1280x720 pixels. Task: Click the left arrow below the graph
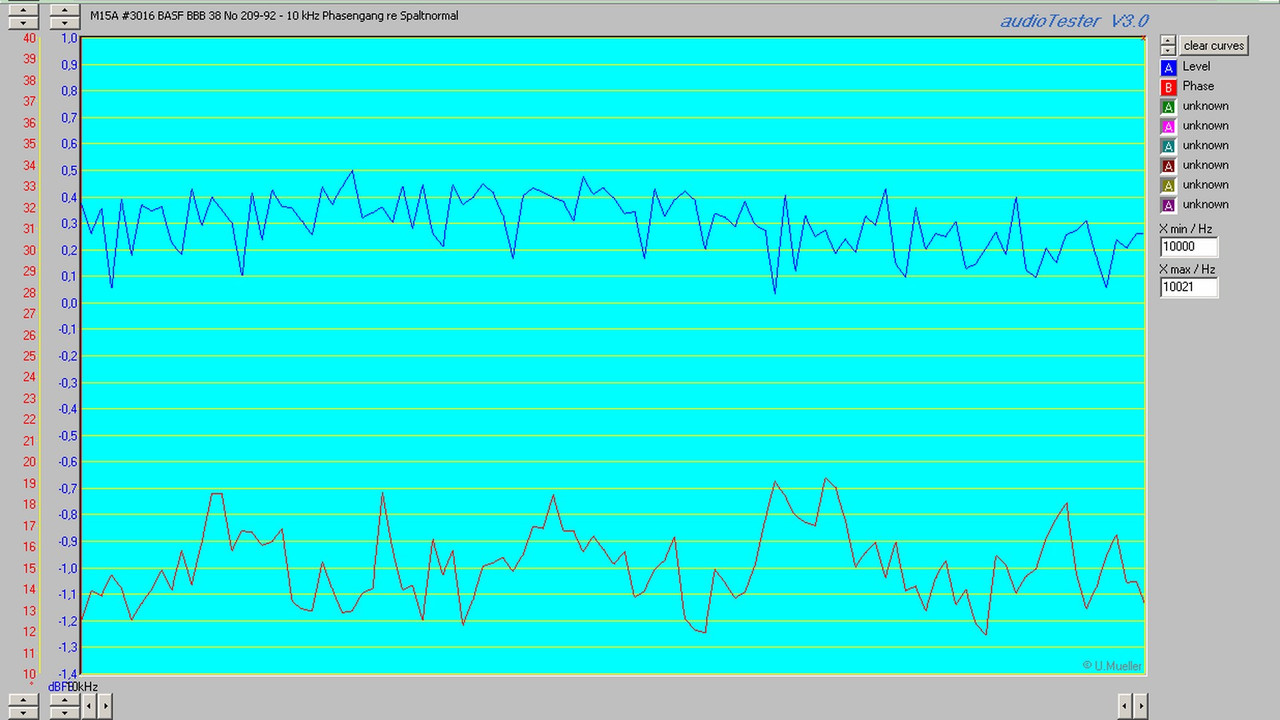pyautogui.click(x=89, y=706)
